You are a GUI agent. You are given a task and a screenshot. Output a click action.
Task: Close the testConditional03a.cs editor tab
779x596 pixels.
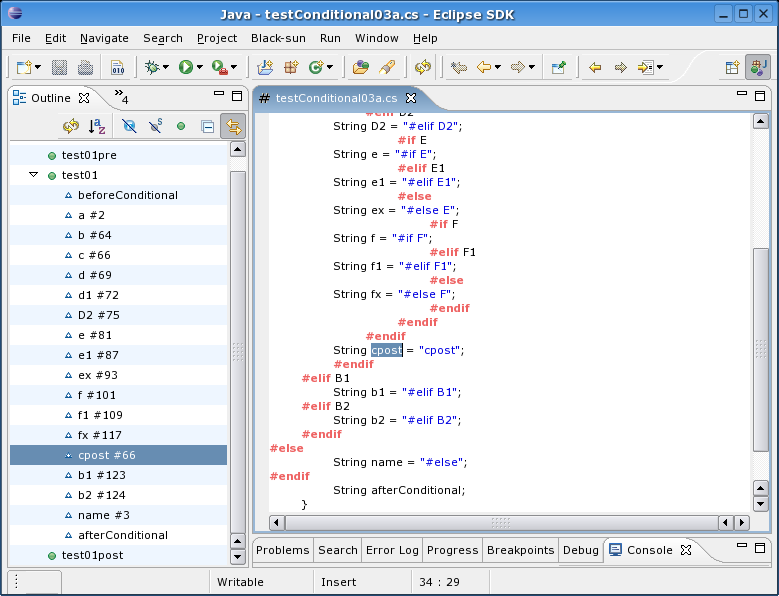411,98
